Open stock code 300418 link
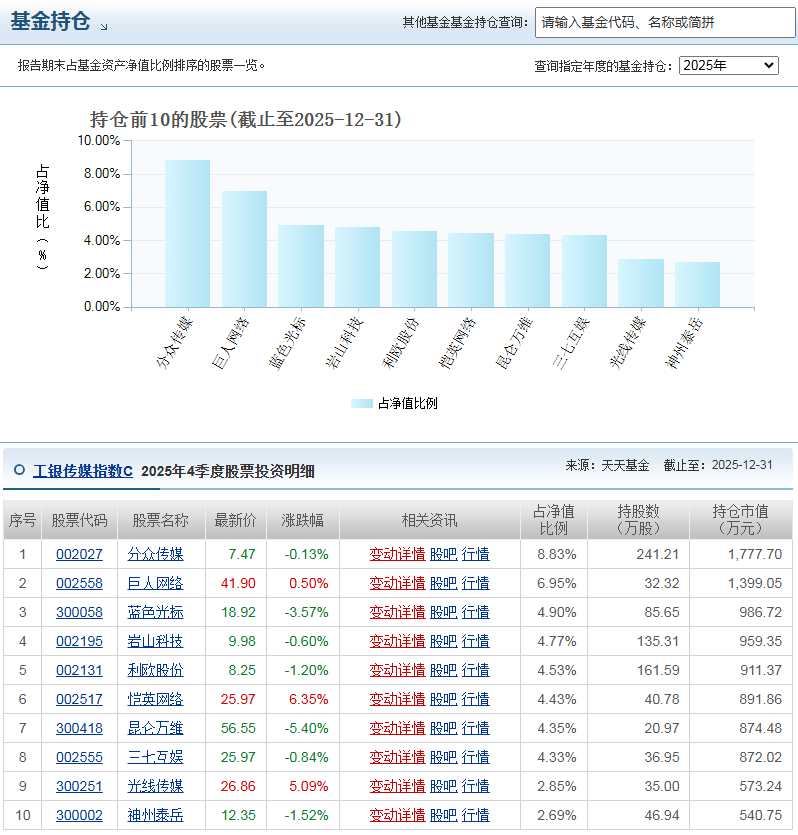 coord(79,728)
